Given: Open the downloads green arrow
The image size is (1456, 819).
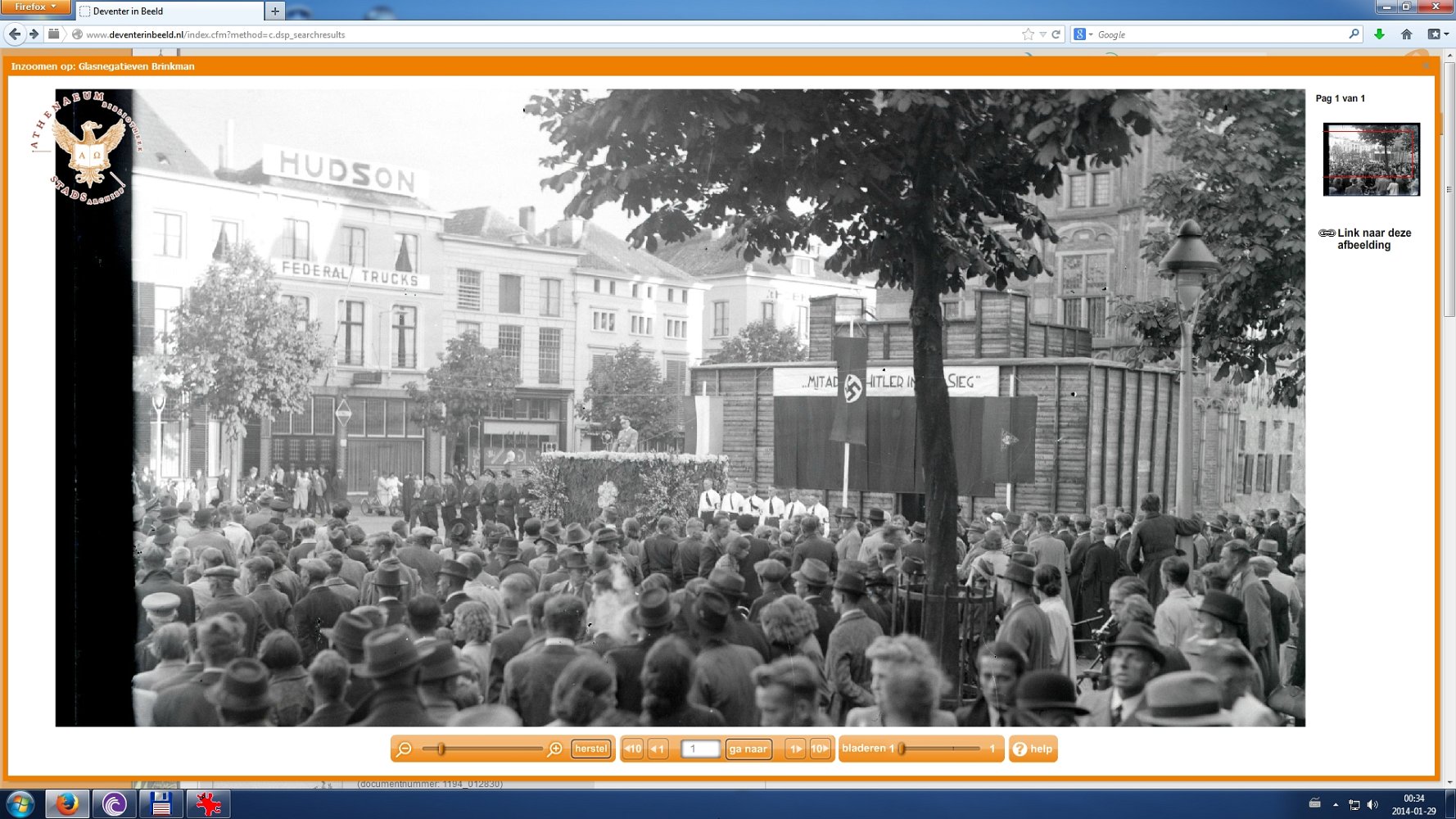Looking at the screenshot, I should tap(1379, 34).
